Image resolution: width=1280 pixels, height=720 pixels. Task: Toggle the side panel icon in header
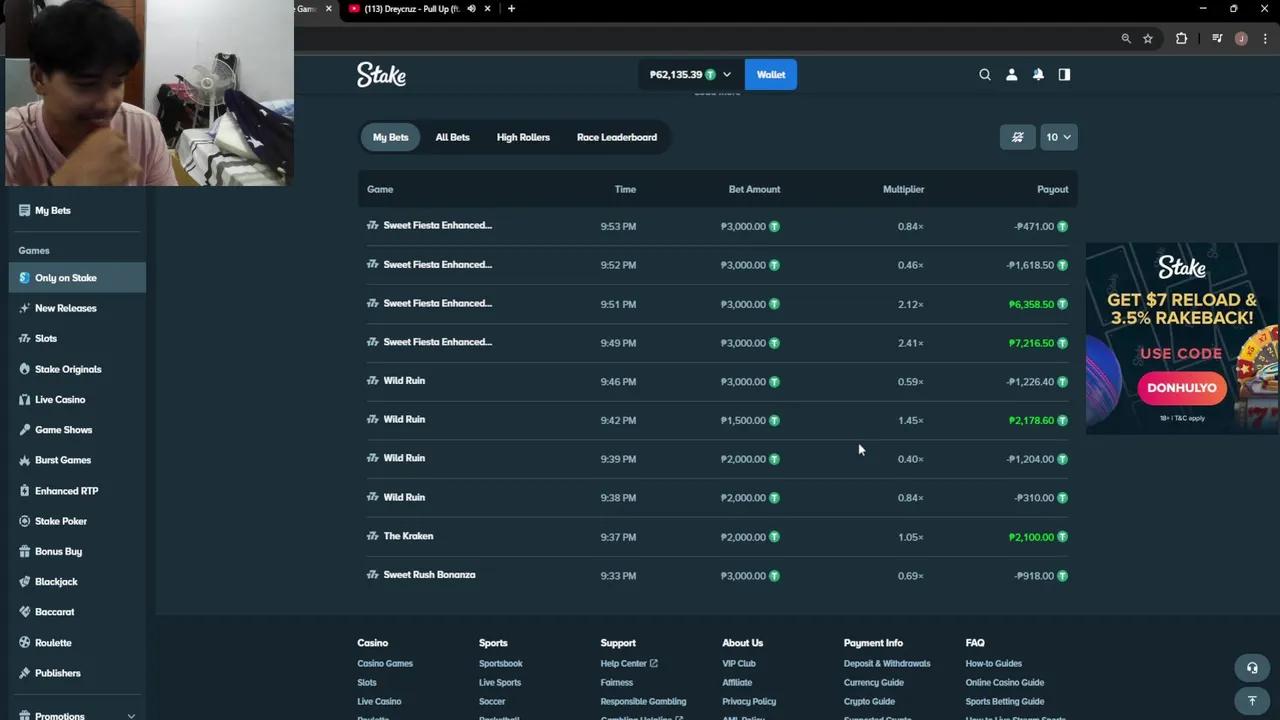pos(1064,75)
